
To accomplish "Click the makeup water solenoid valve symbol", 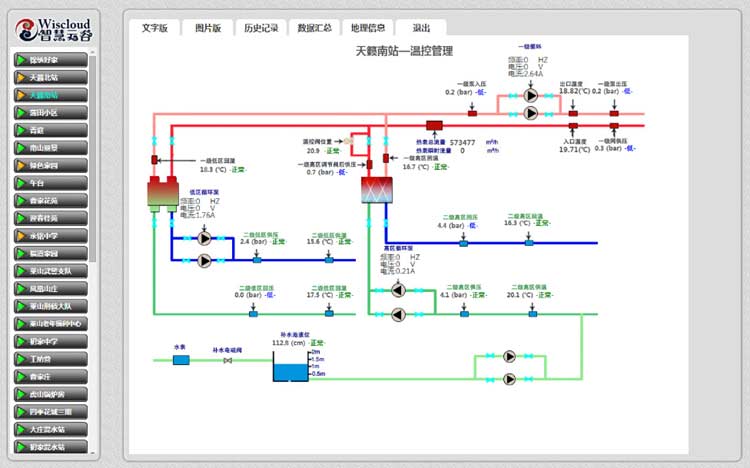I will point(228,360).
